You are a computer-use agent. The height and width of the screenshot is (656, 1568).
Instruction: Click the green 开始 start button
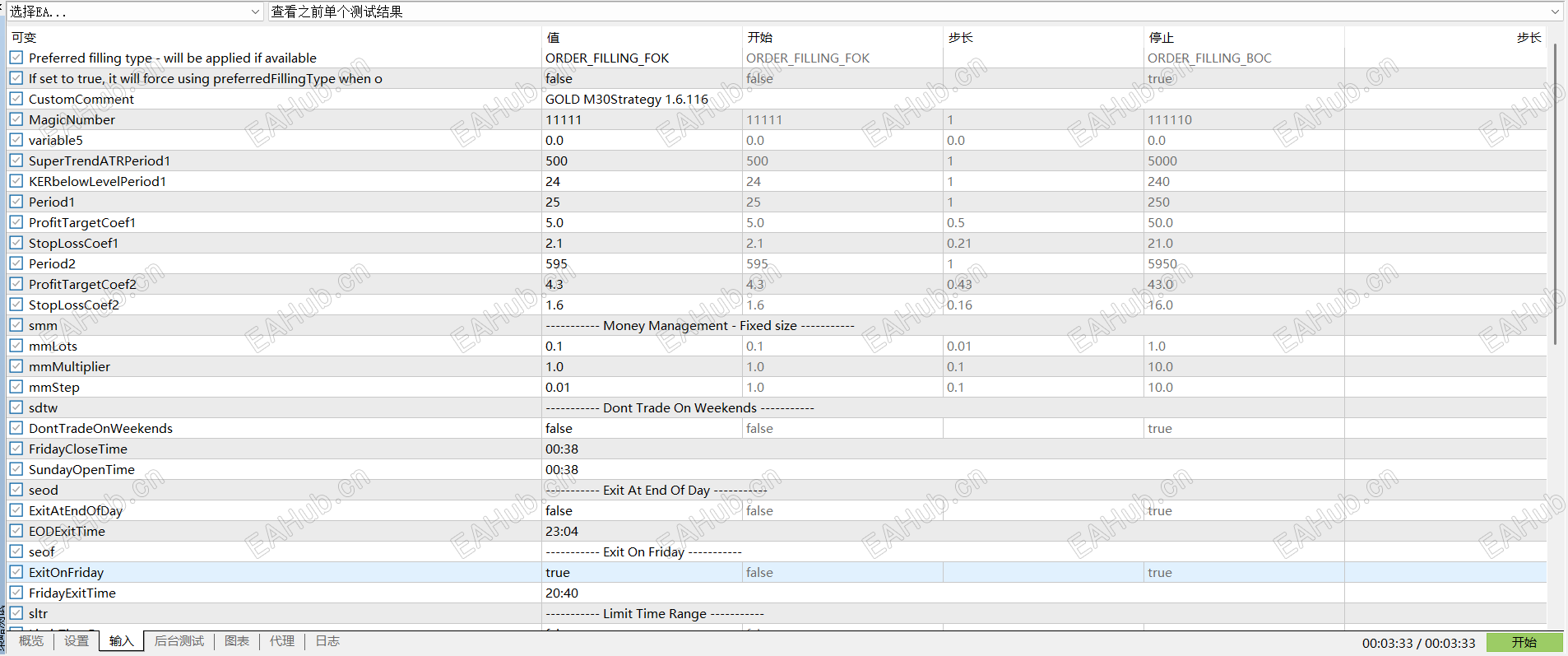(x=1524, y=643)
